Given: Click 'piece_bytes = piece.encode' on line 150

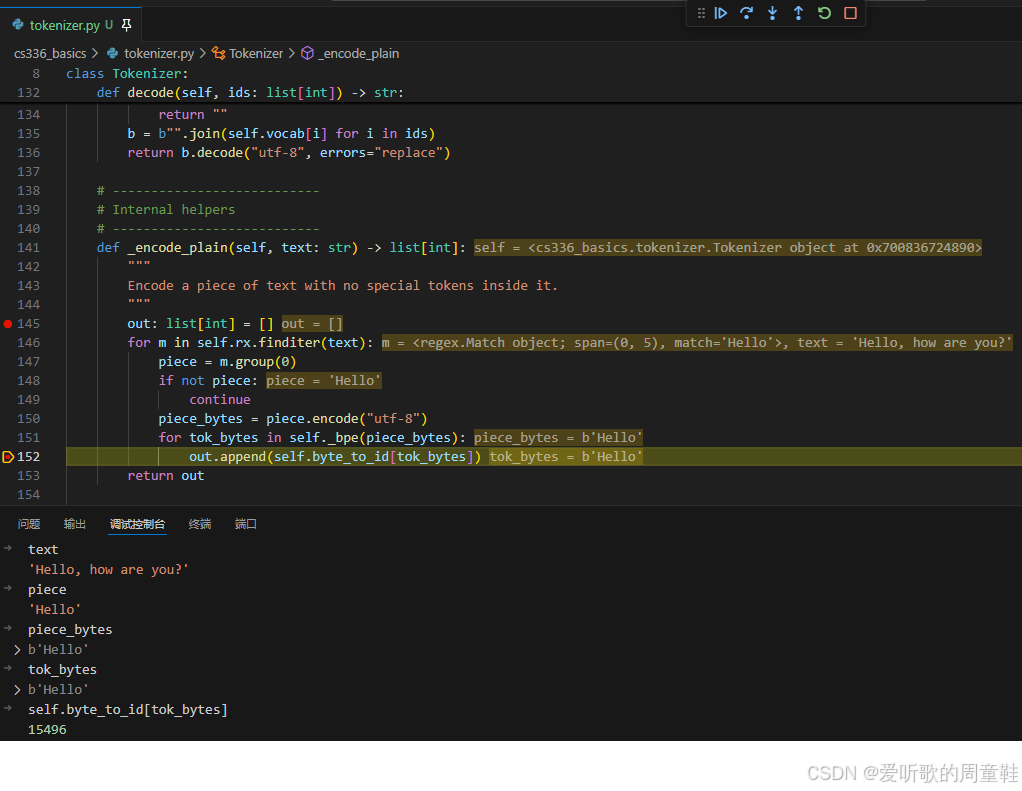Looking at the screenshot, I should click(x=293, y=419).
